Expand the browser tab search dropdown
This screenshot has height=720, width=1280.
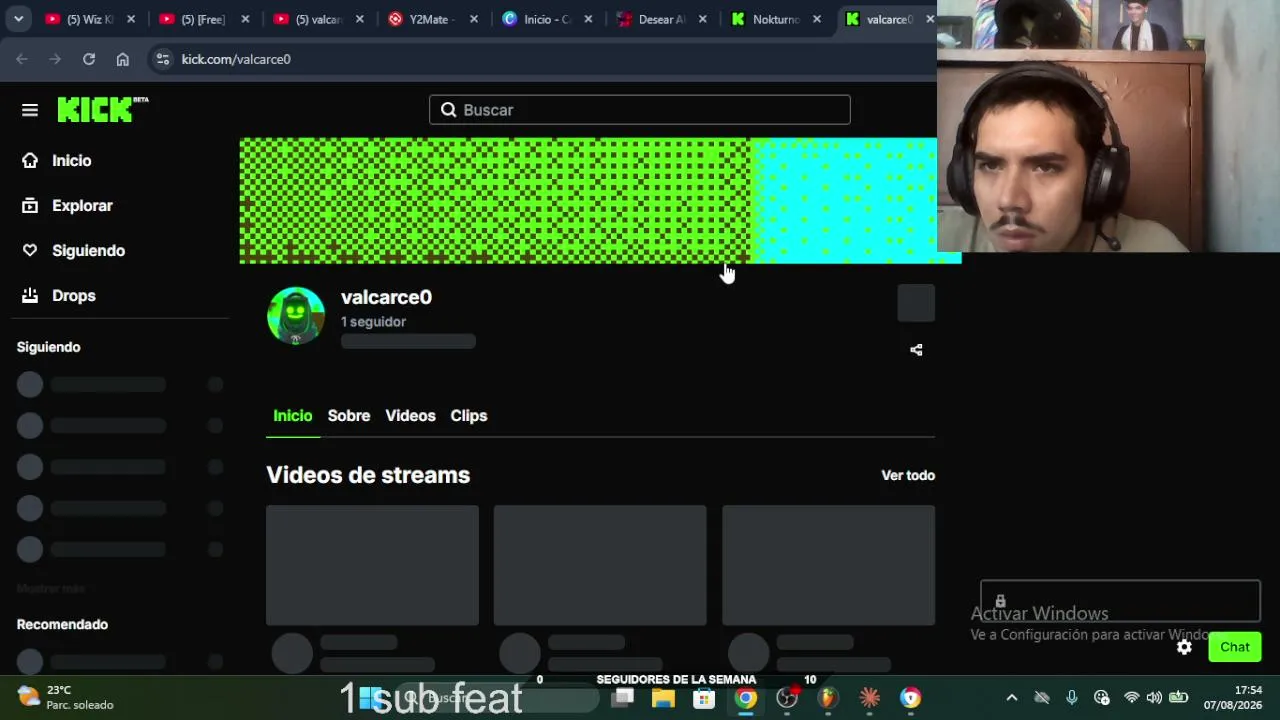click(18, 19)
